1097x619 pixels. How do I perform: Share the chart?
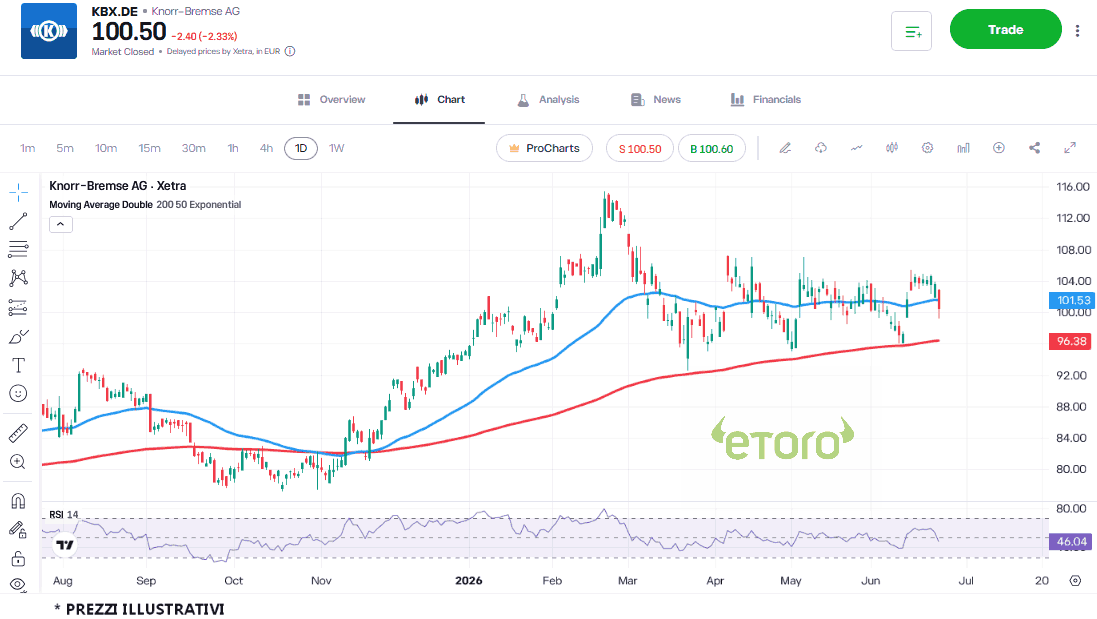tap(1035, 148)
